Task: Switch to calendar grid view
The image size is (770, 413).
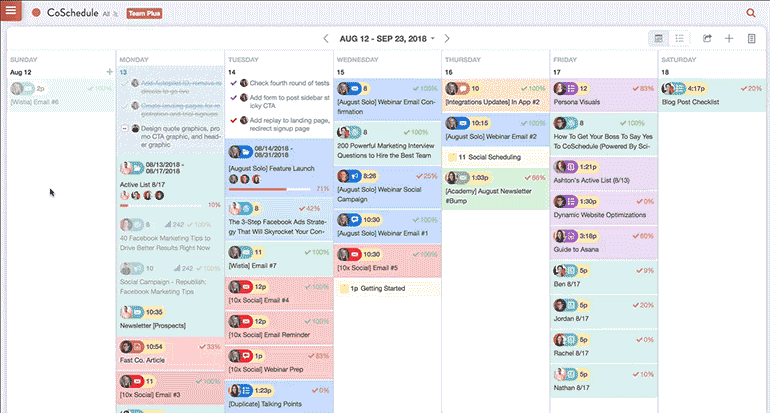Action: tap(659, 38)
